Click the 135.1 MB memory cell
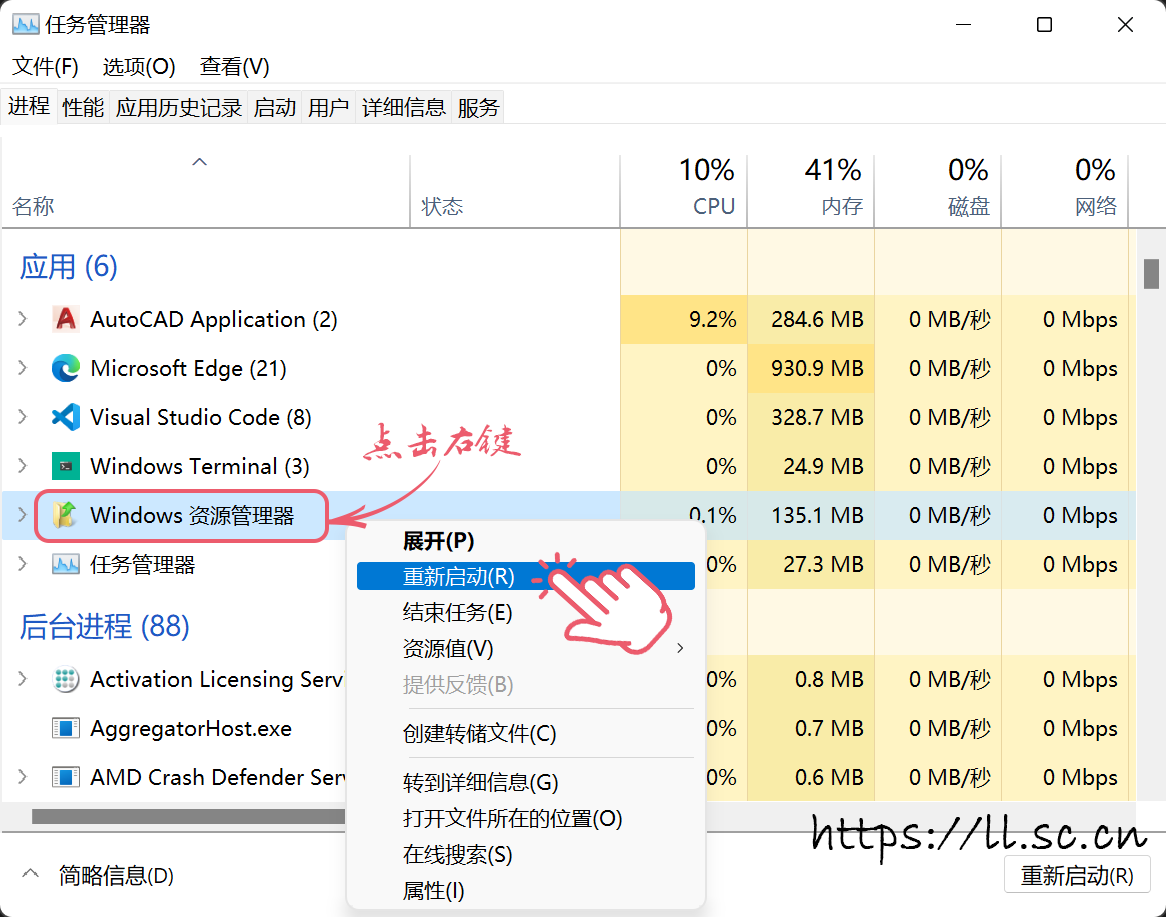The height and width of the screenshot is (917, 1166). coord(811,515)
